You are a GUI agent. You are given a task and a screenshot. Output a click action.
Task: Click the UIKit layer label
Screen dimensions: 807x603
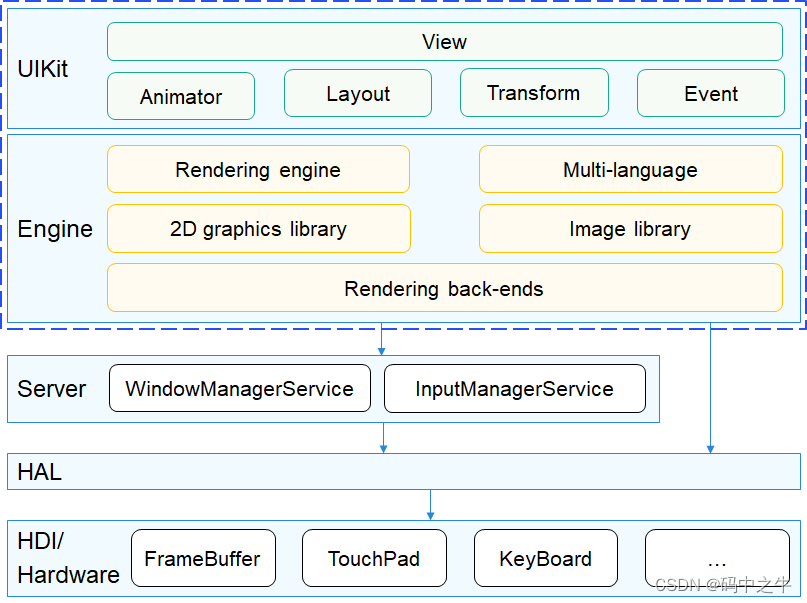[43, 69]
